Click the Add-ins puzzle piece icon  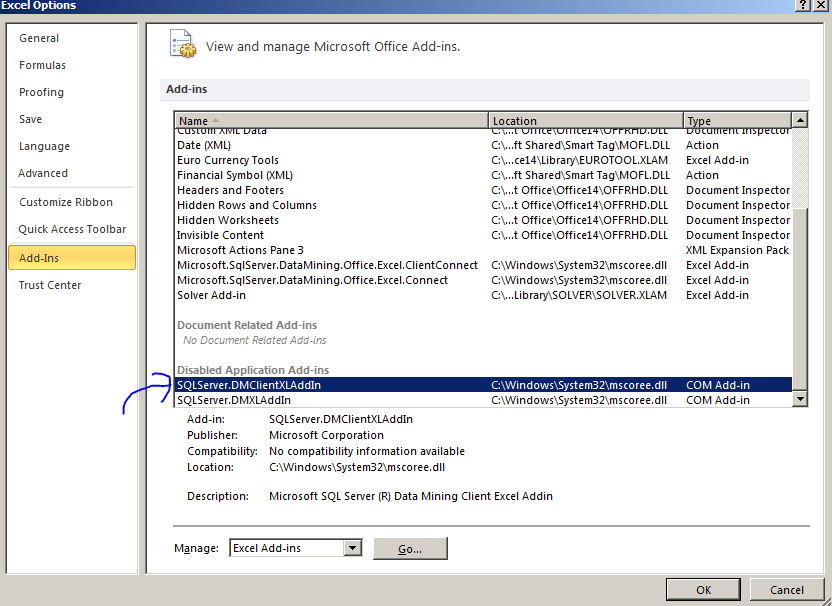(182, 44)
